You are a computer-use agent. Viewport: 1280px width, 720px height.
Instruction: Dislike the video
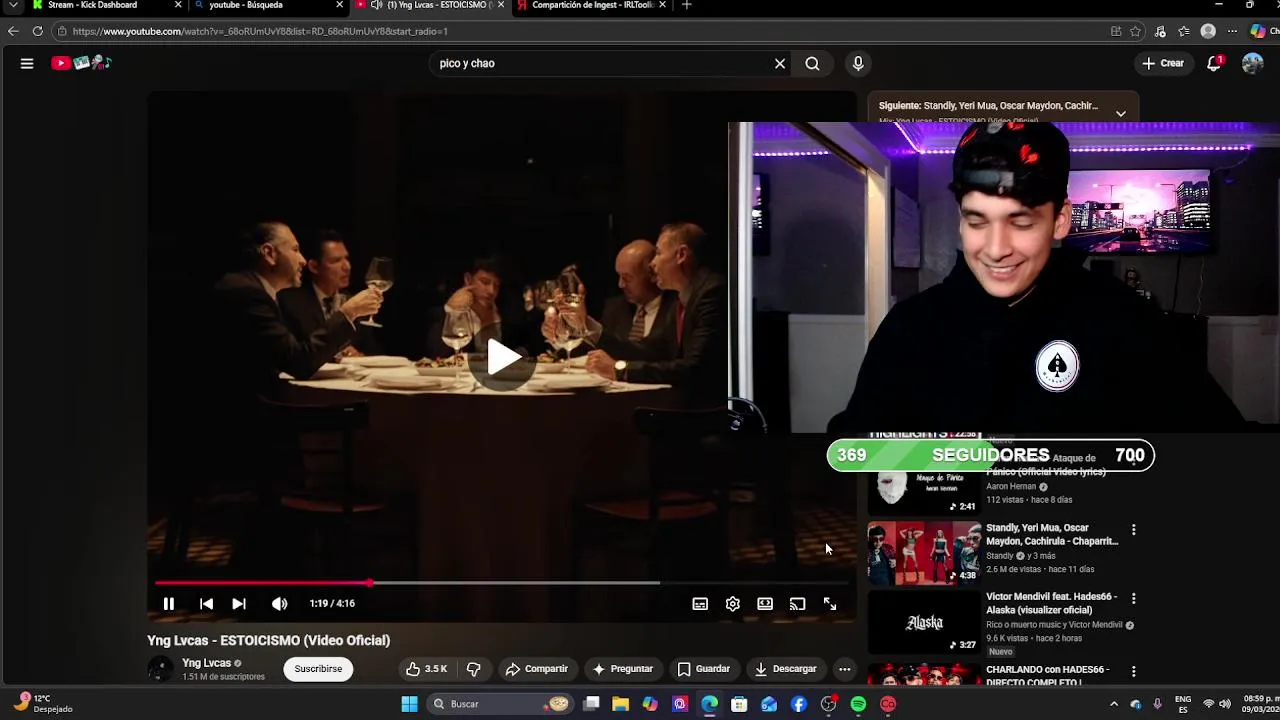click(474, 669)
